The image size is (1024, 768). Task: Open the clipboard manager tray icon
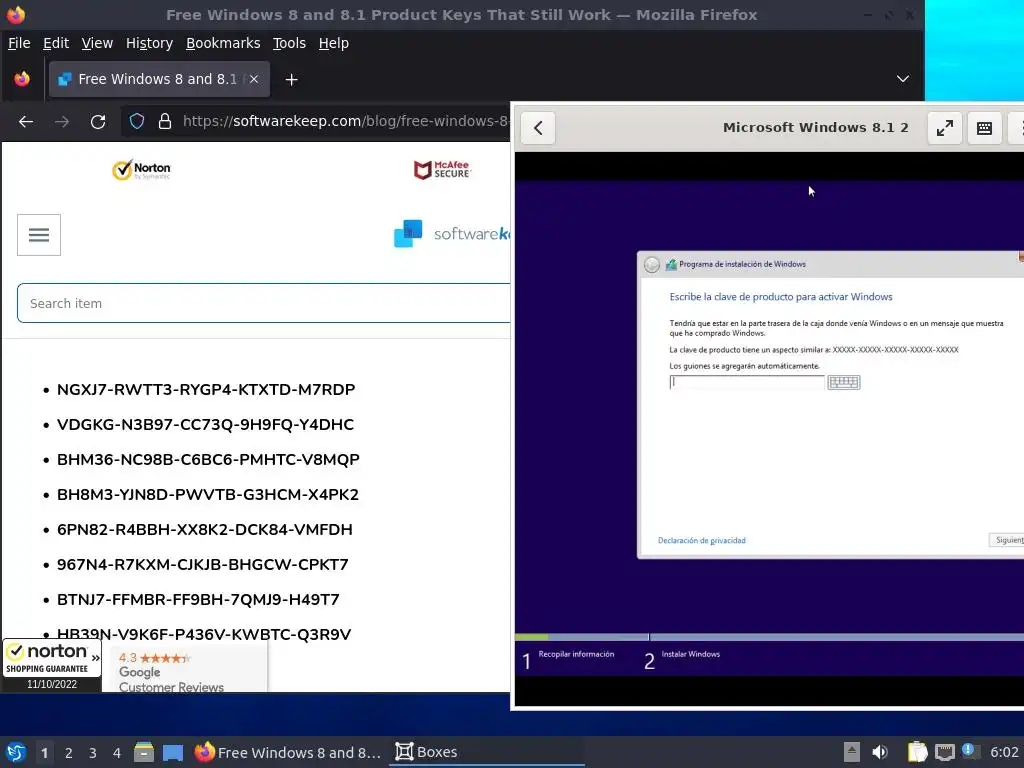tap(917, 752)
